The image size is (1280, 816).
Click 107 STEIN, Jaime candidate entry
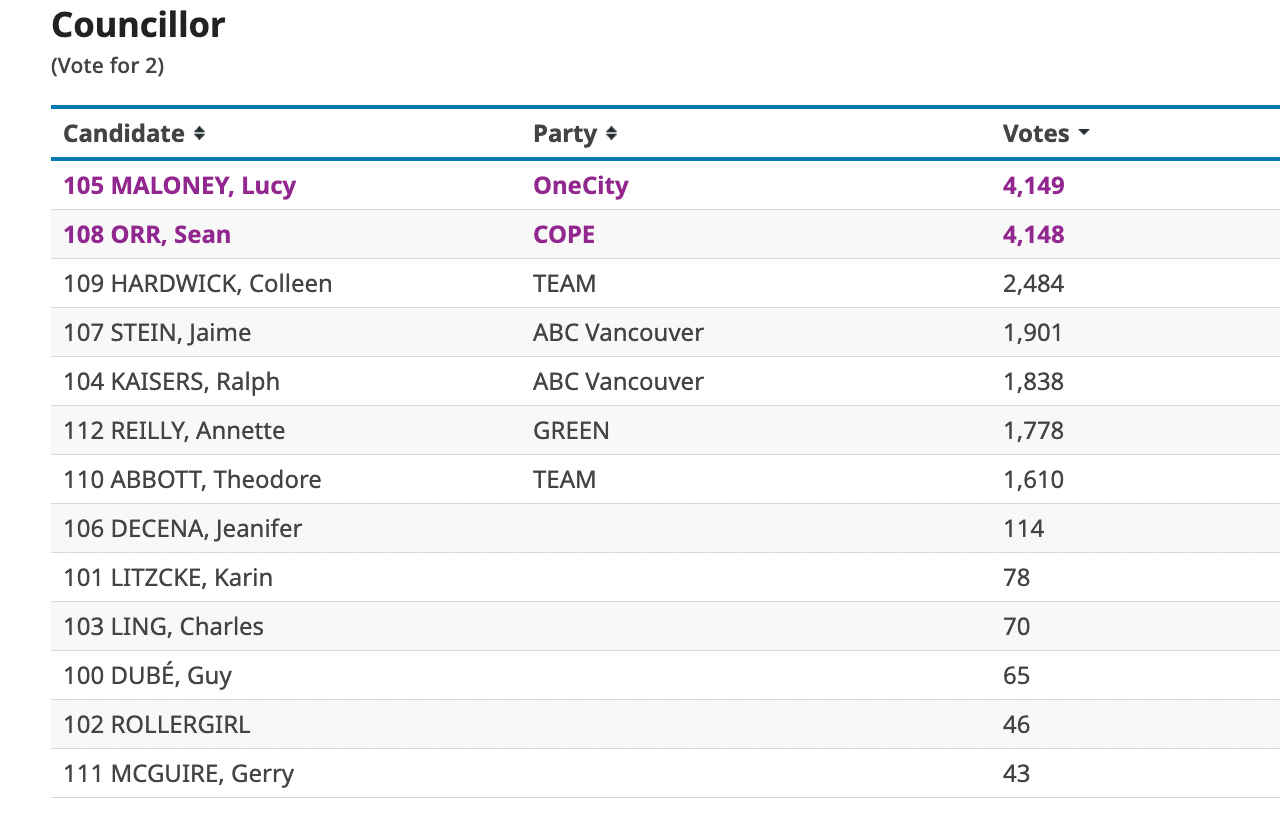[x=157, y=332]
